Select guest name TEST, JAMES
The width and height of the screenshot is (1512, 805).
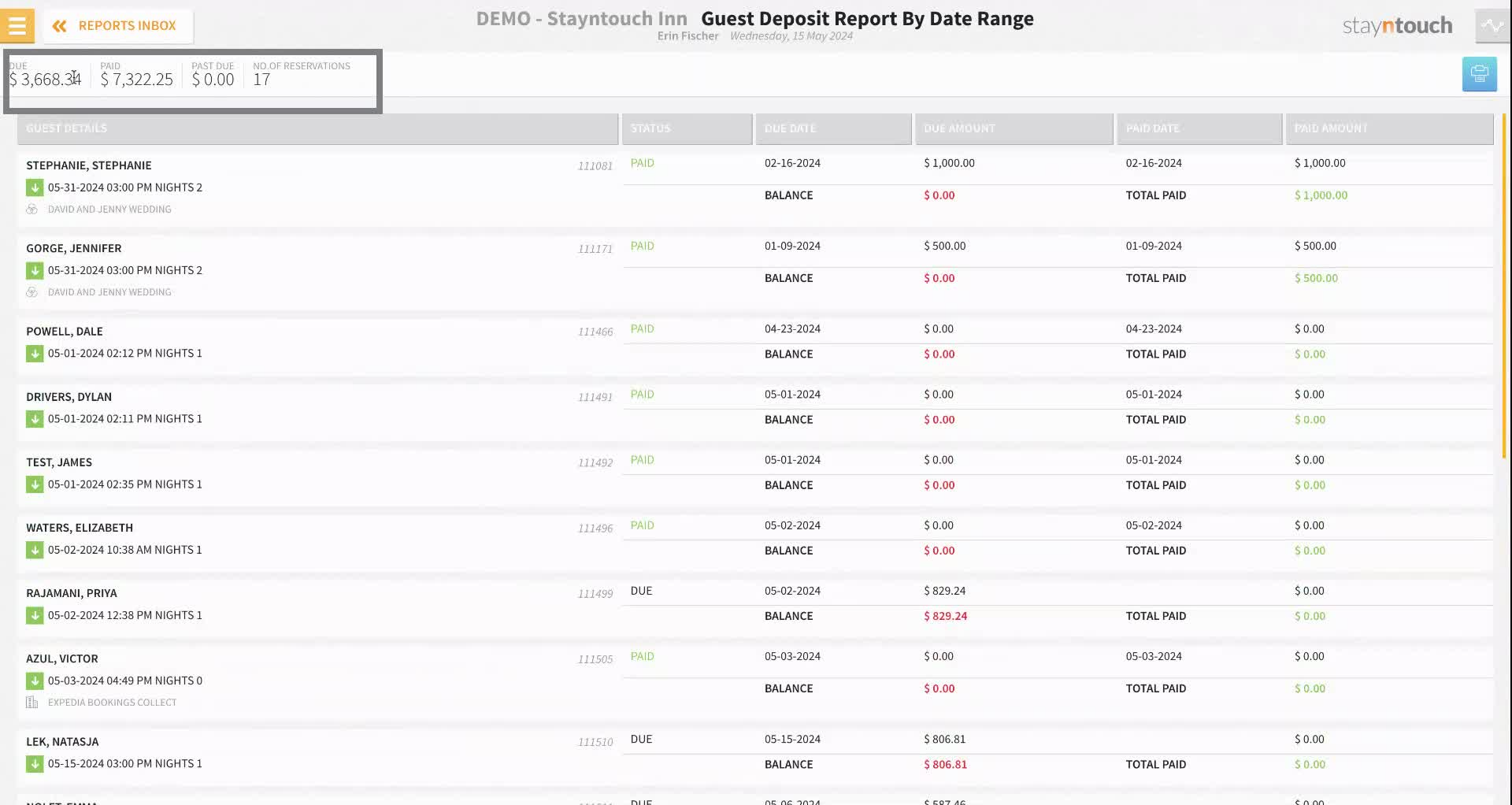coord(59,462)
